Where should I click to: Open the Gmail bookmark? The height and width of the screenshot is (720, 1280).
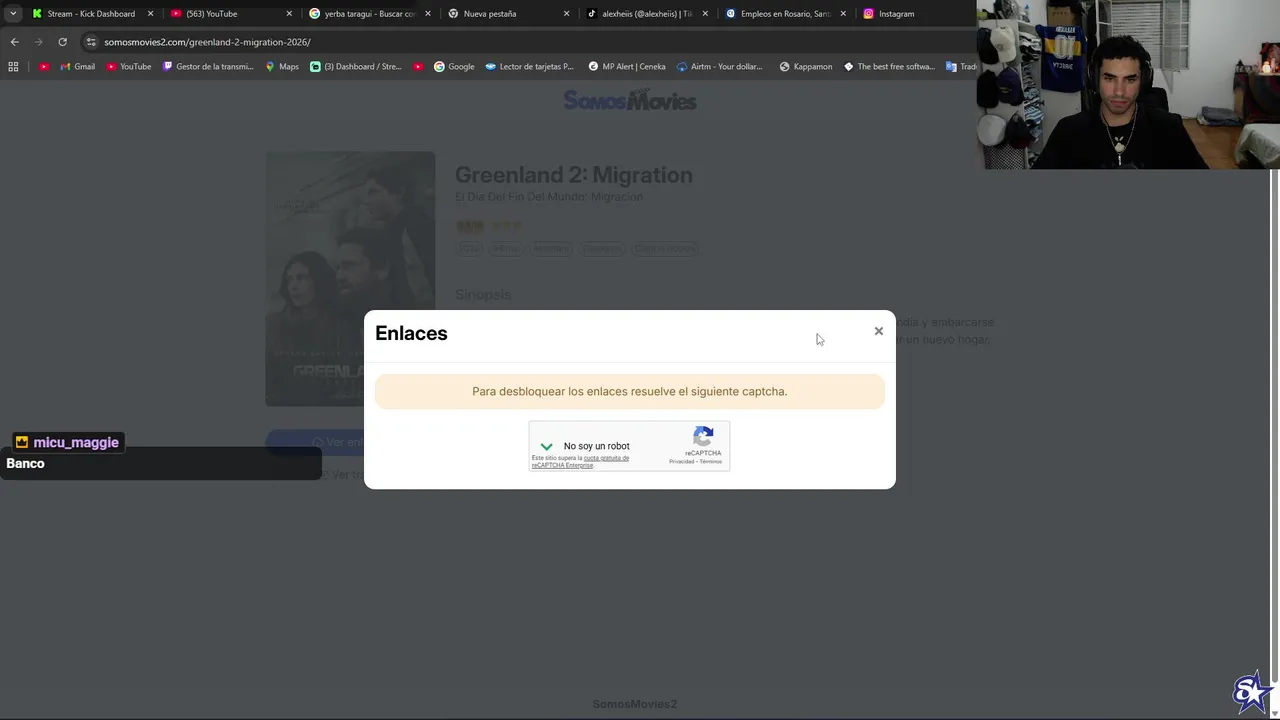77,67
